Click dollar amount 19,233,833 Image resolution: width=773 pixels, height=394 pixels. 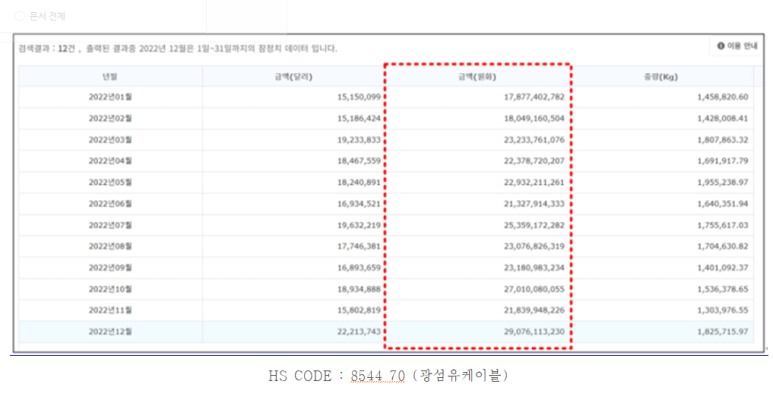359,140
